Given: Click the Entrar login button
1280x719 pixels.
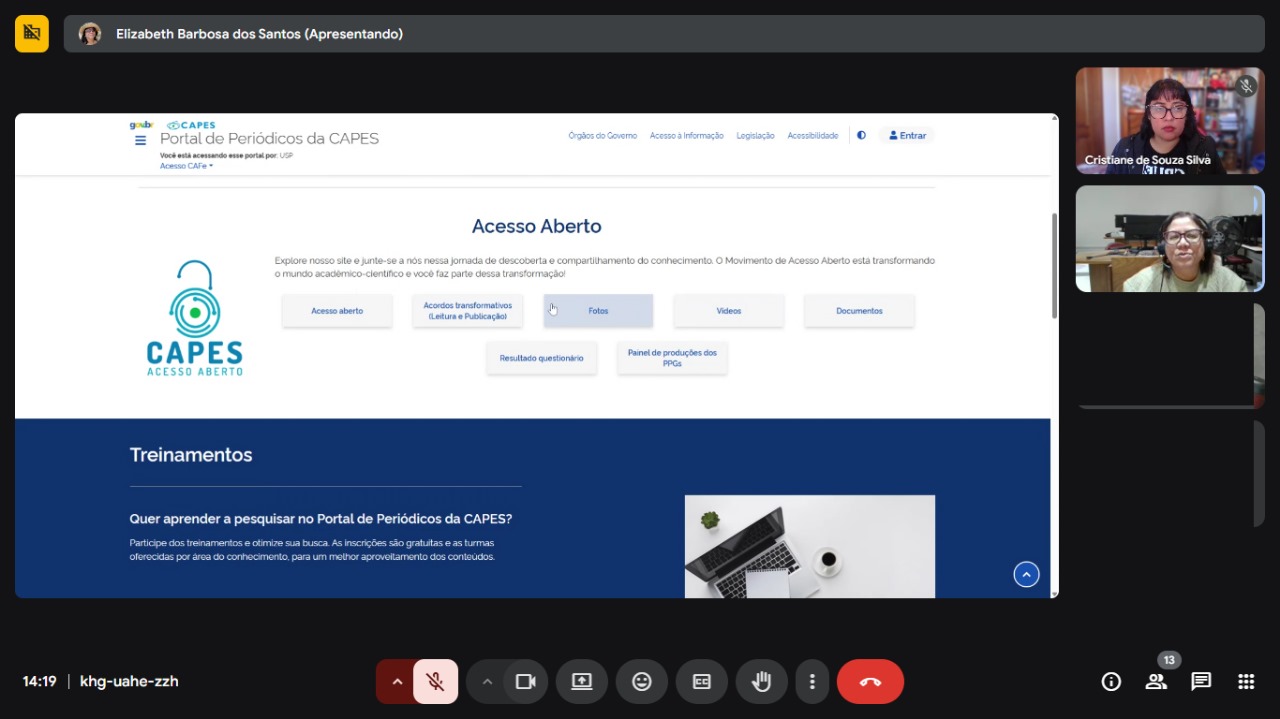Looking at the screenshot, I should point(907,136).
